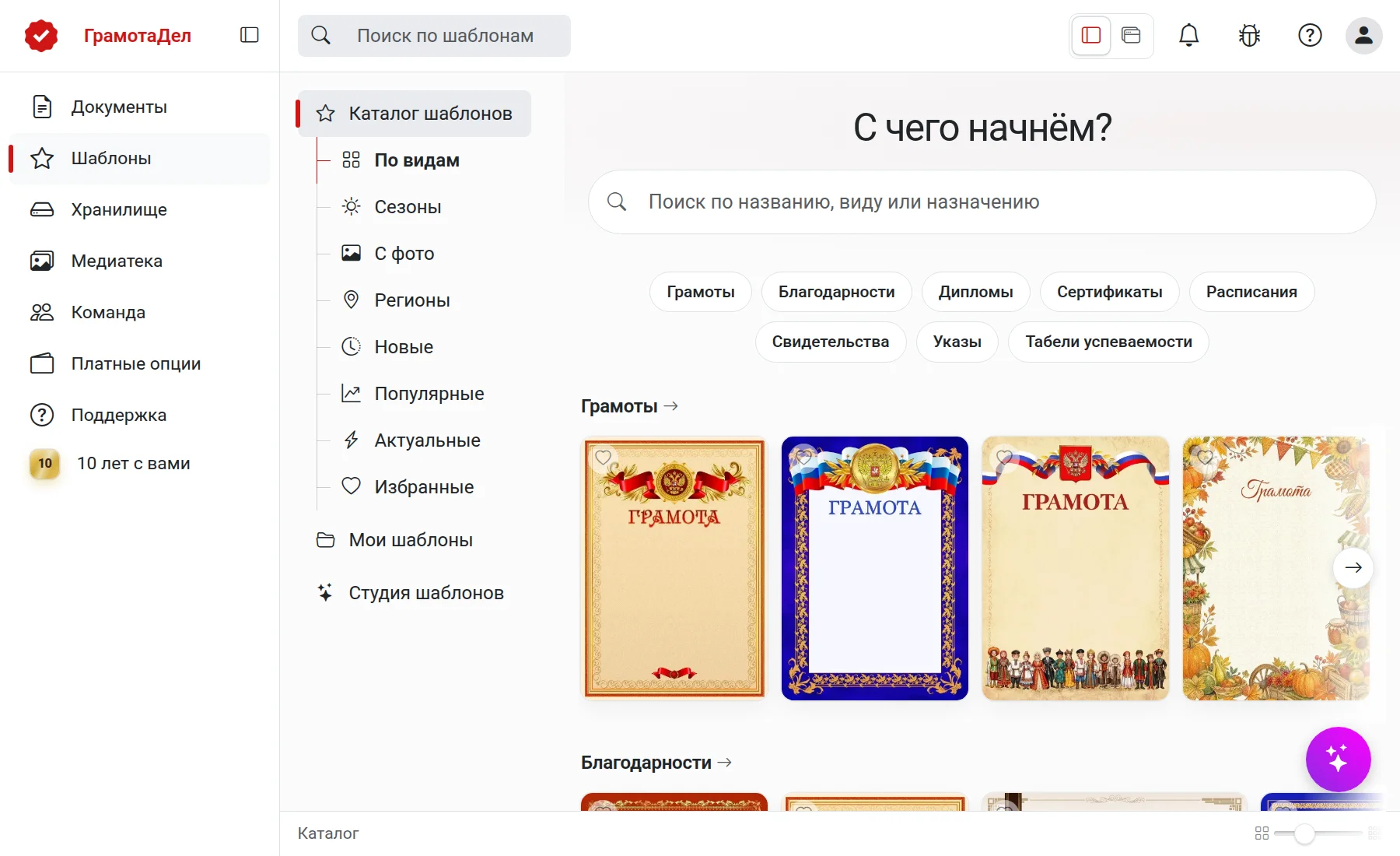1400x856 pixels.
Task: Filter by Благодарности chip
Action: (837, 292)
